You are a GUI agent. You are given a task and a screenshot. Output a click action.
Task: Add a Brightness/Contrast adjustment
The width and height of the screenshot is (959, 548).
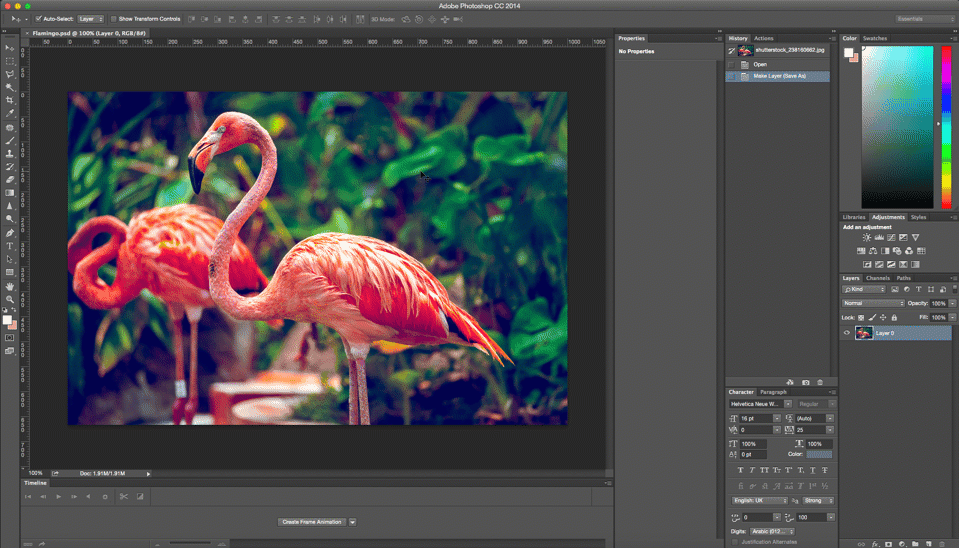click(x=866, y=238)
